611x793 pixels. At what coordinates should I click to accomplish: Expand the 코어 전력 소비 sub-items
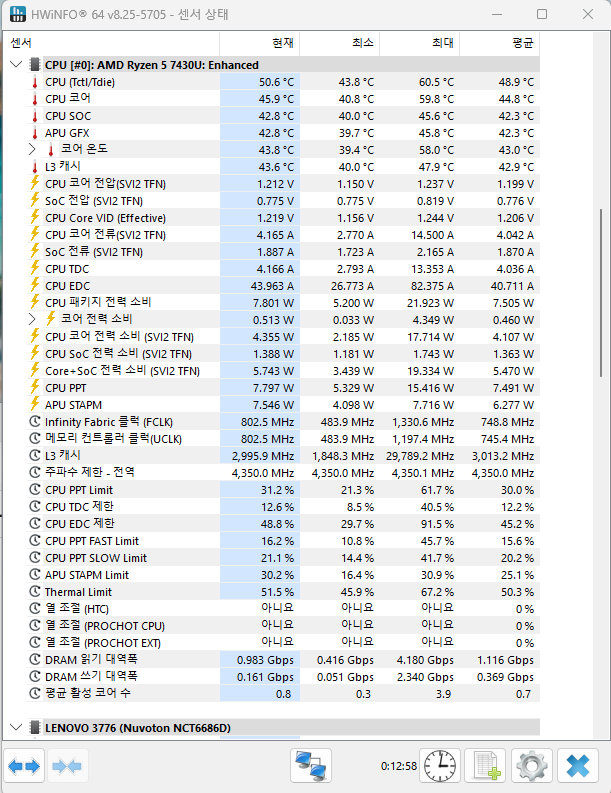pos(32,320)
